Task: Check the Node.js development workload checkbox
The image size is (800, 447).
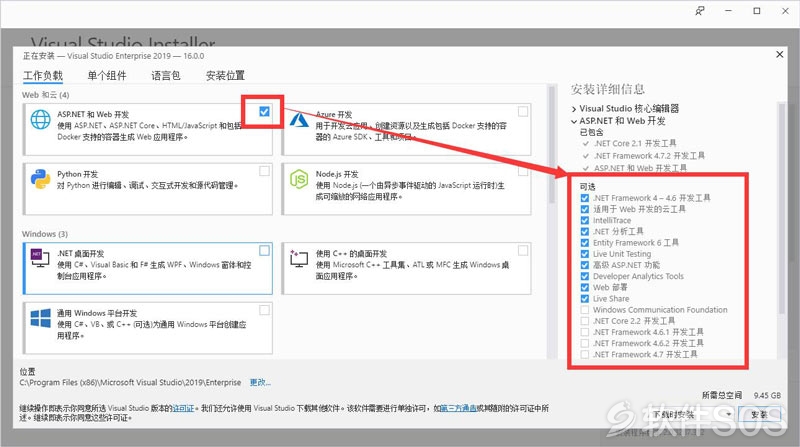Action: [x=523, y=171]
